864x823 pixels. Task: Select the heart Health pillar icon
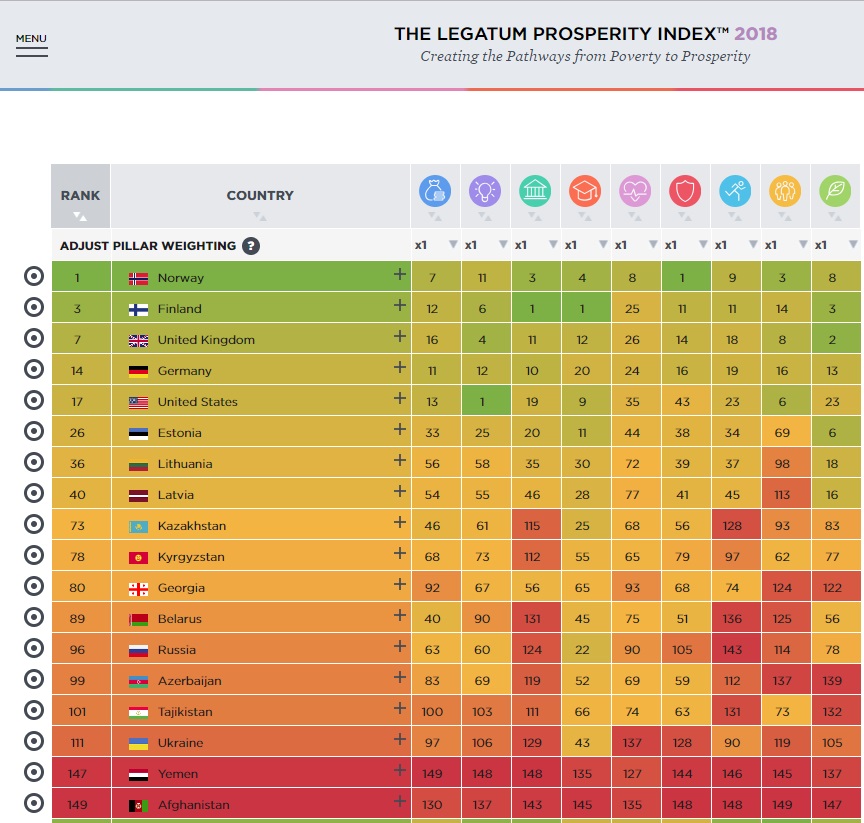pos(635,190)
